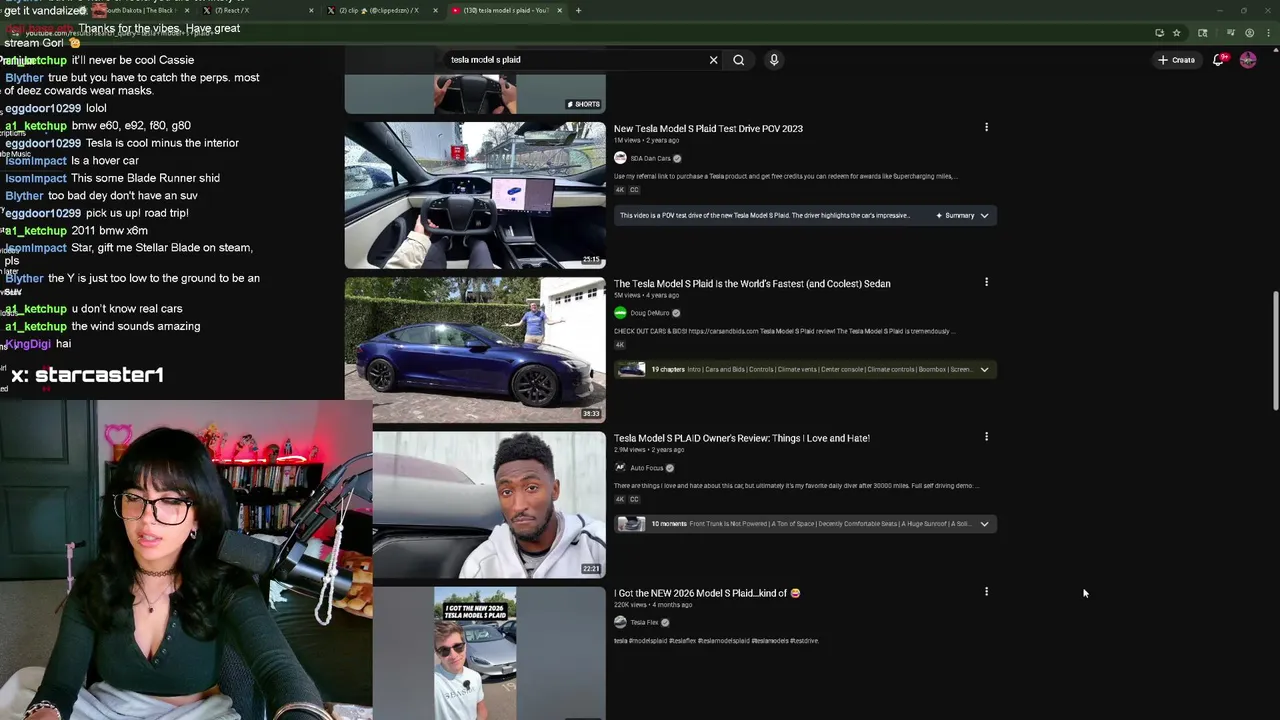Expand the 19 chapters list
The width and height of the screenshot is (1280, 720).
(x=984, y=370)
